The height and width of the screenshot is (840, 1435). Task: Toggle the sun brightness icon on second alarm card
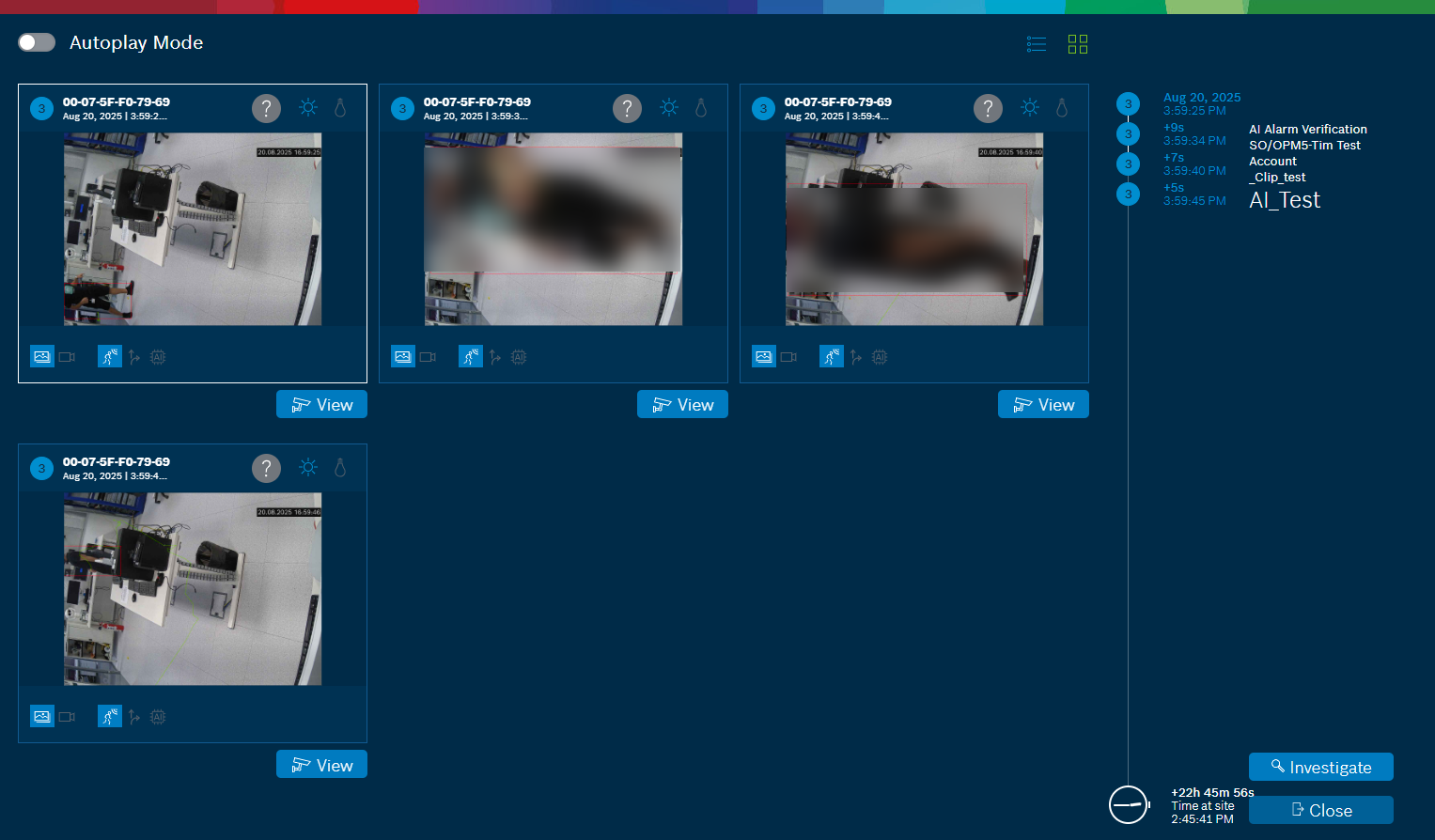pos(668,108)
